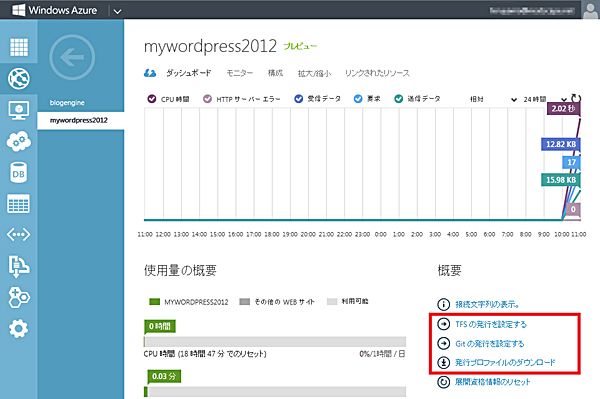Image resolution: width=600 pixels, height=399 pixels.
Task: Open the TFS の発行を設定する link
Action: coord(491,324)
